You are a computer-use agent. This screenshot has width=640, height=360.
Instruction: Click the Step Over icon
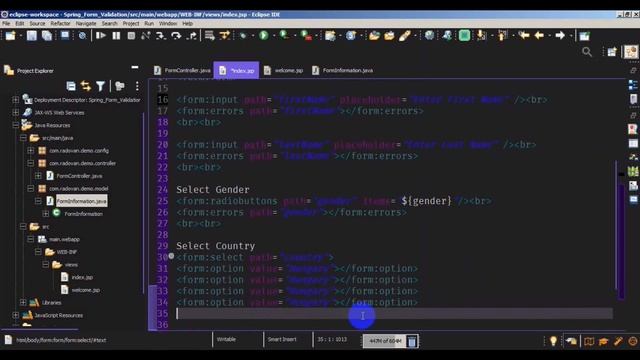coord(176,36)
